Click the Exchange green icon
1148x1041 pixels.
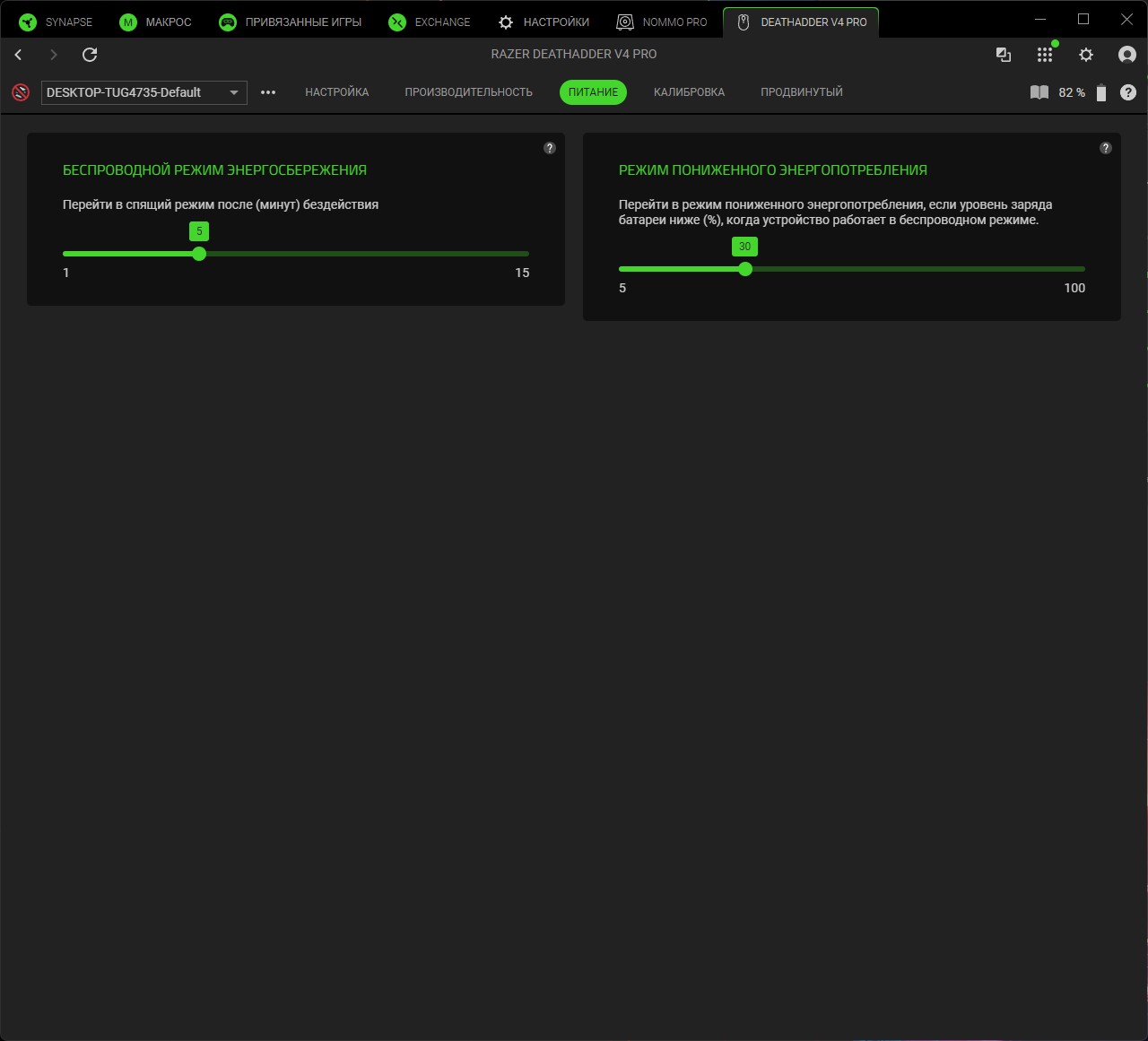397,22
